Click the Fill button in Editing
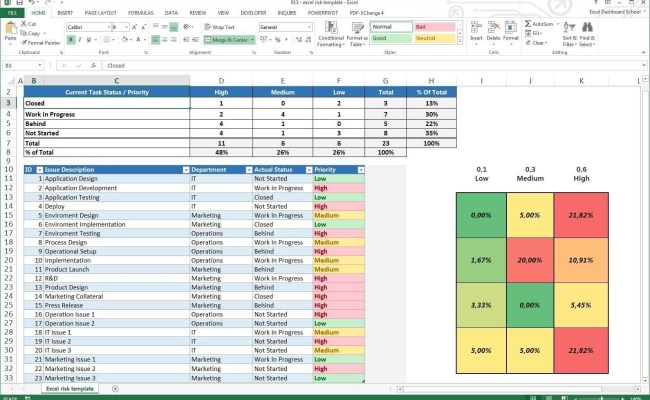 [534, 33]
